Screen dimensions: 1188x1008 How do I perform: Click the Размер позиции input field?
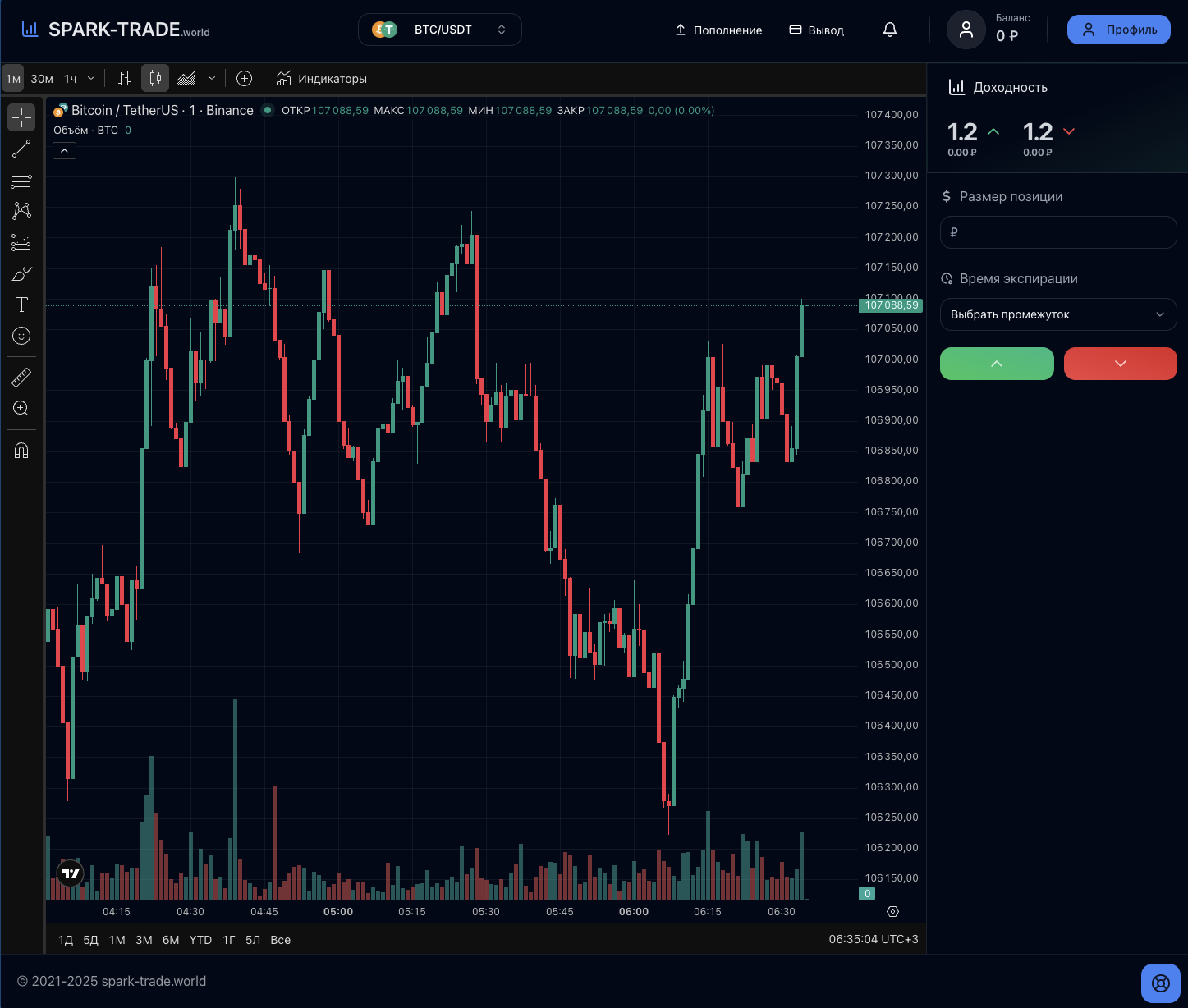click(x=1057, y=232)
